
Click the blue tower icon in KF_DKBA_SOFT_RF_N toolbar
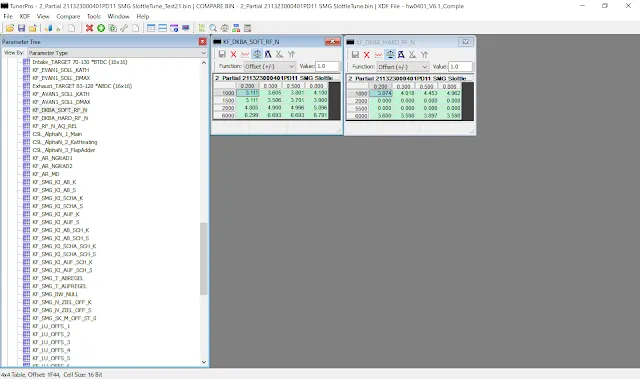tap(268, 54)
